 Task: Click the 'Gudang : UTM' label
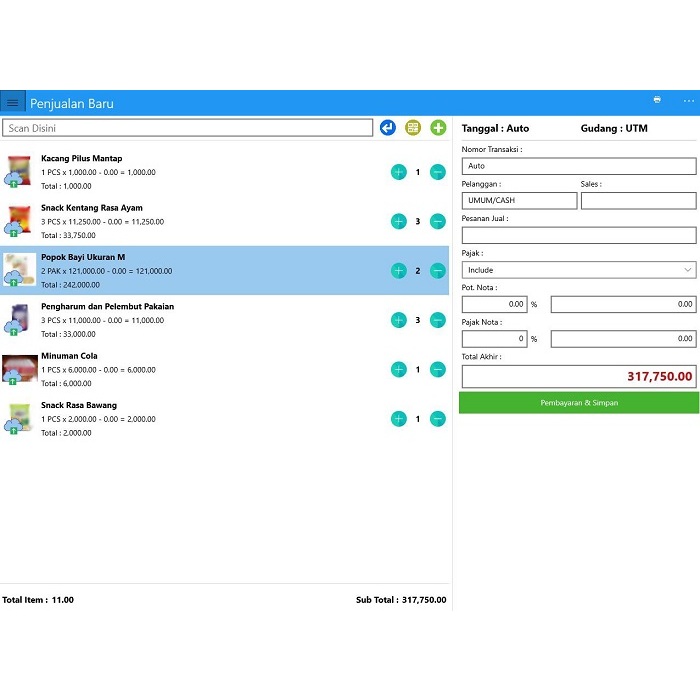(x=614, y=128)
